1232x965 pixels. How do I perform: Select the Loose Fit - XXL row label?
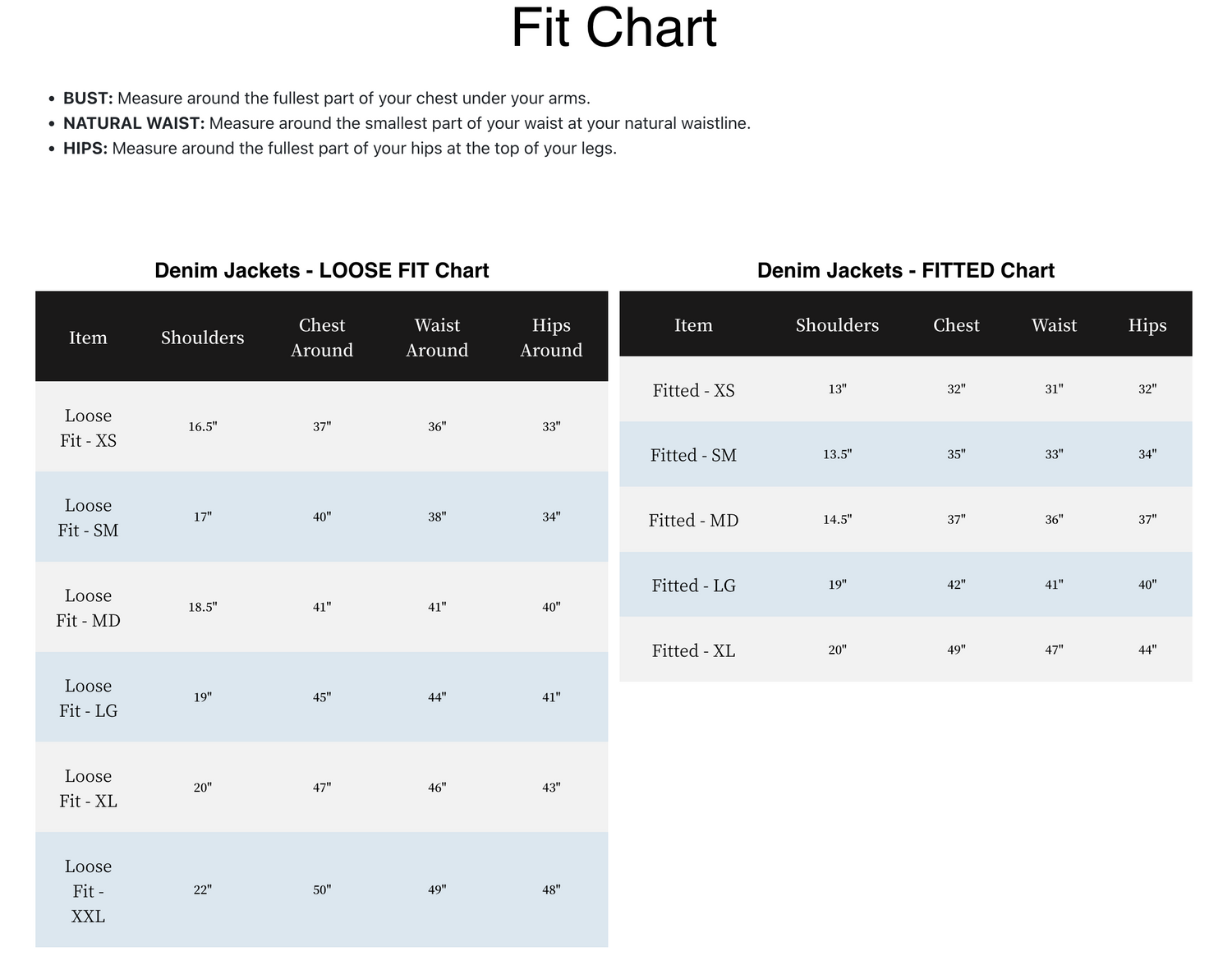click(x=88, y=891)
